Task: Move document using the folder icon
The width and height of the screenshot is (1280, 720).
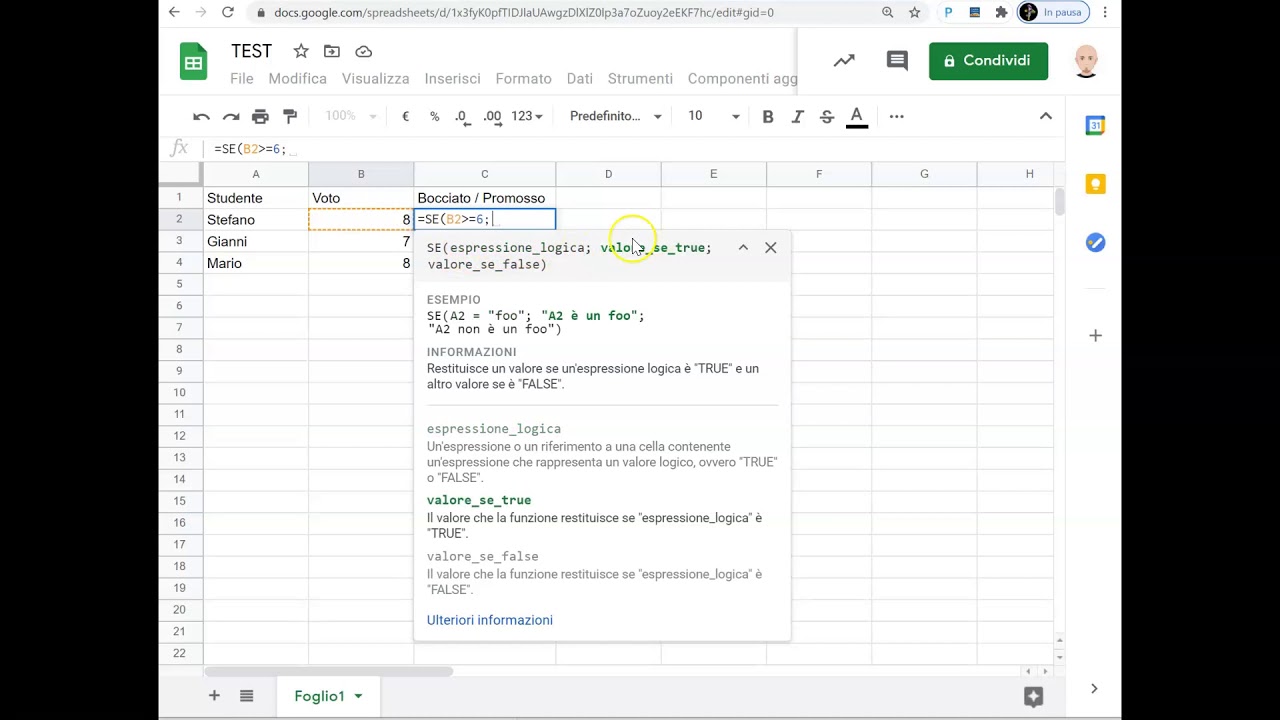Action: (332, 51)
